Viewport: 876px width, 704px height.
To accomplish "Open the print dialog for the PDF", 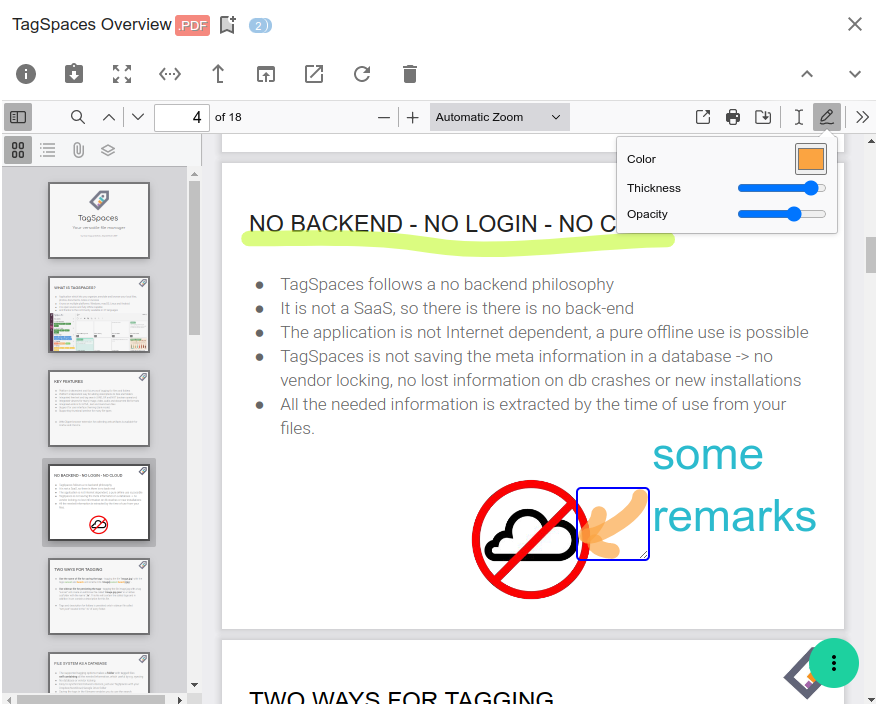I will pos(733,117).
